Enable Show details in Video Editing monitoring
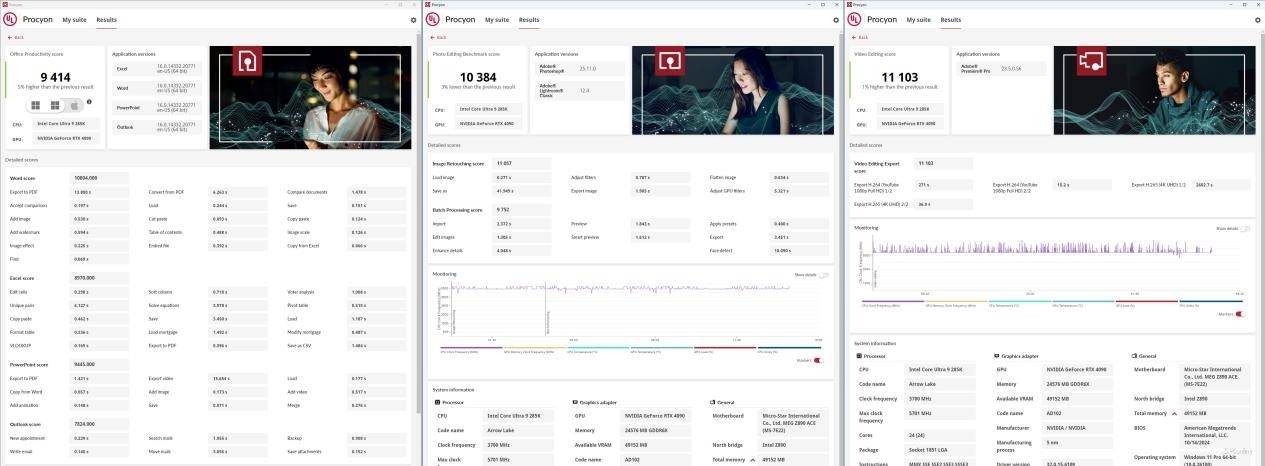This screenshot has width=1265, height=466. pyautogui.click(x=1245, y=229)
